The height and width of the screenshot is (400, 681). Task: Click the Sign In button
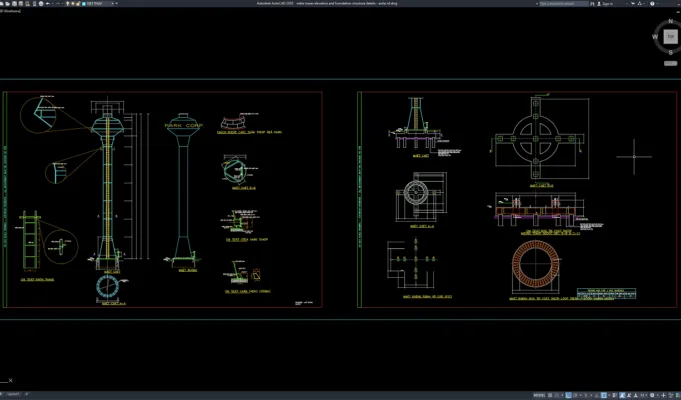click(x=606, y=3)
